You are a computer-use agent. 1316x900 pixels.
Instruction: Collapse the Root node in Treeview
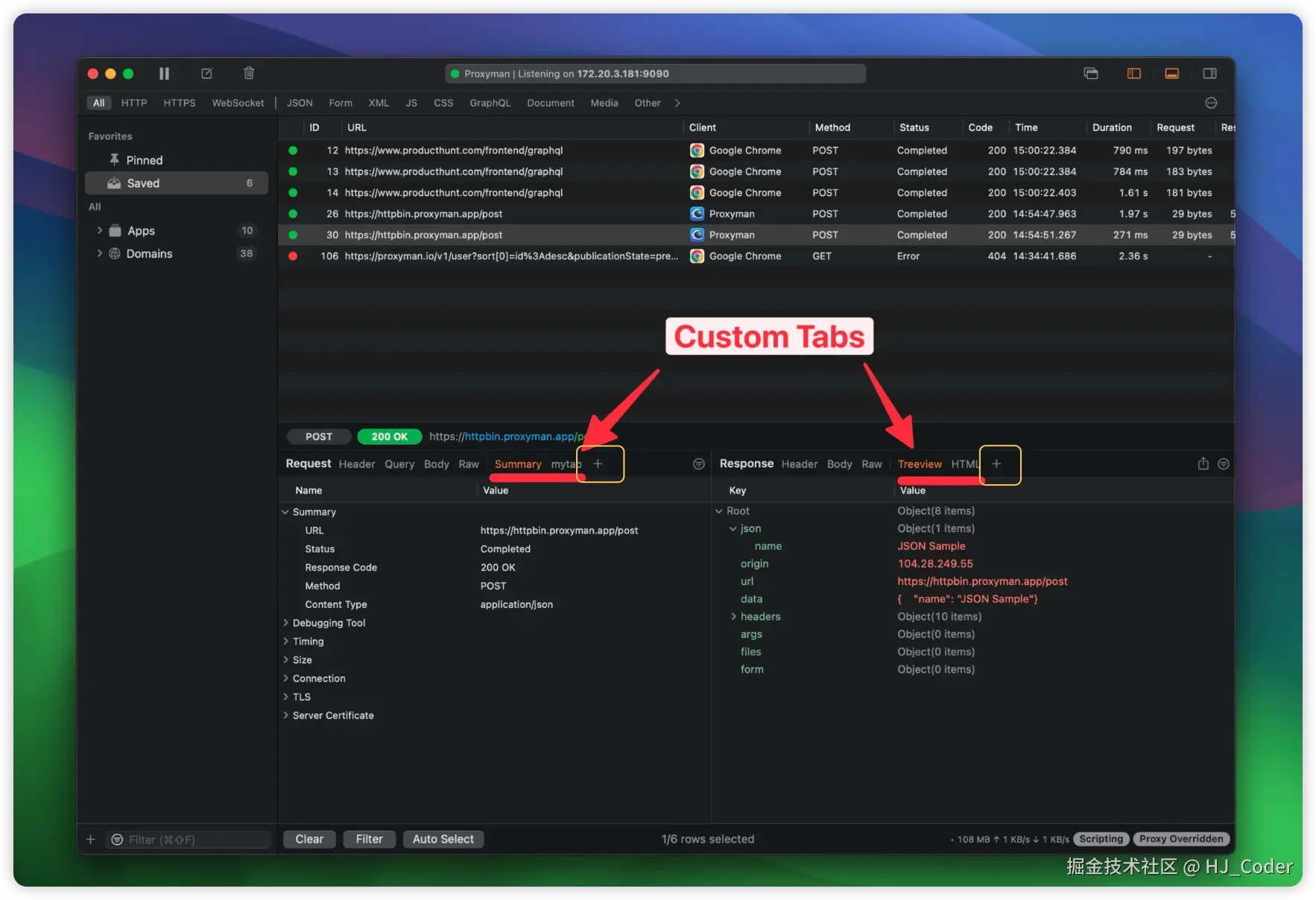pyautogui.click(x=719, y=511)
